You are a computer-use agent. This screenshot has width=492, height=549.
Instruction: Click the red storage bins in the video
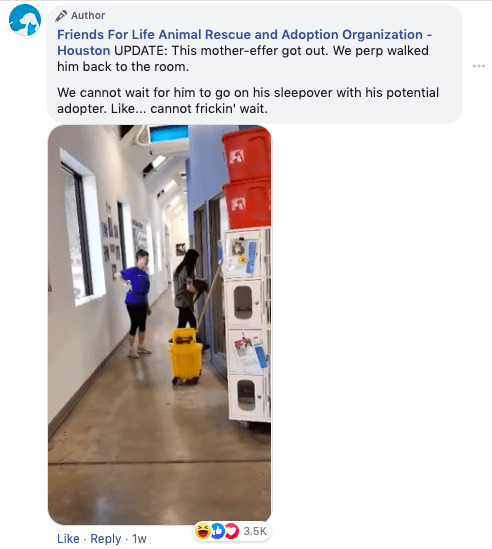click(x=247, y=178)
